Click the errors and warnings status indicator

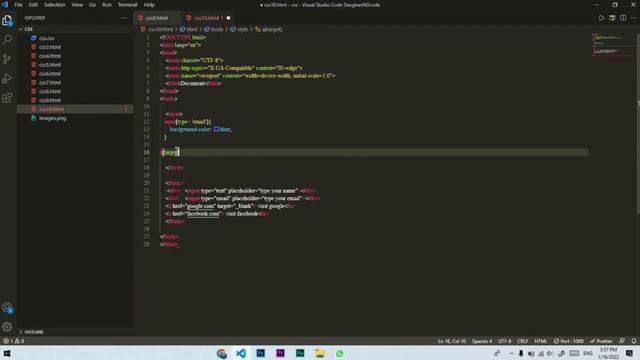pos(13,341)
